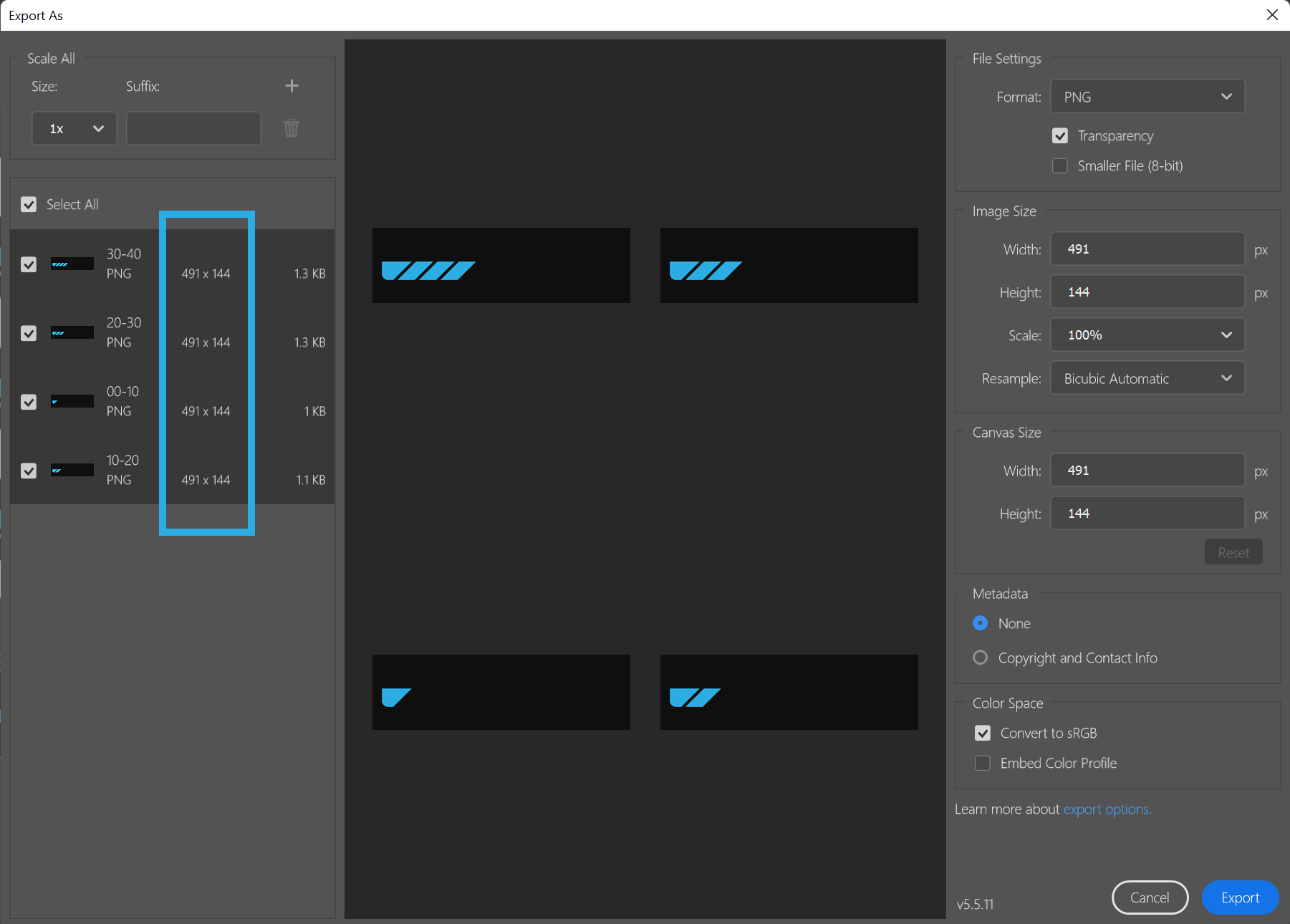Open the Format PNG dropdown
The image size is (1290, 924).
(x=1147, y=97)
